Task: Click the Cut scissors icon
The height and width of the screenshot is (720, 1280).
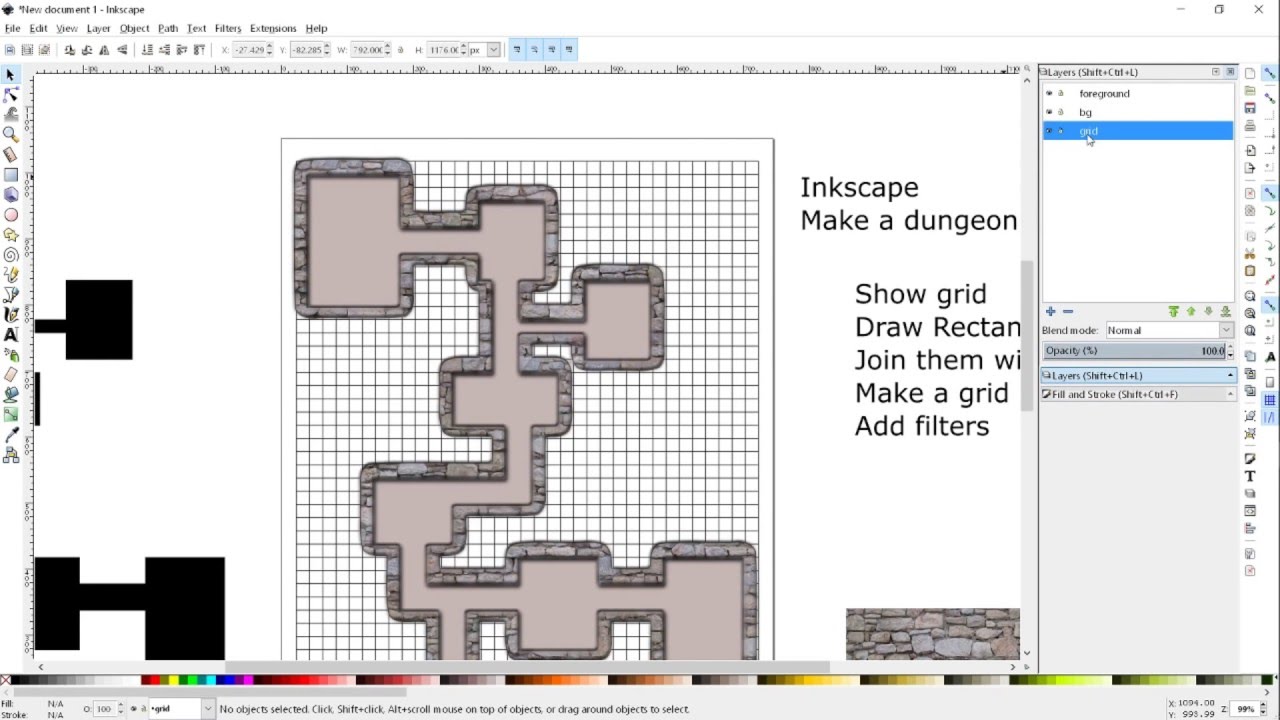Action: coord(1250,253)
